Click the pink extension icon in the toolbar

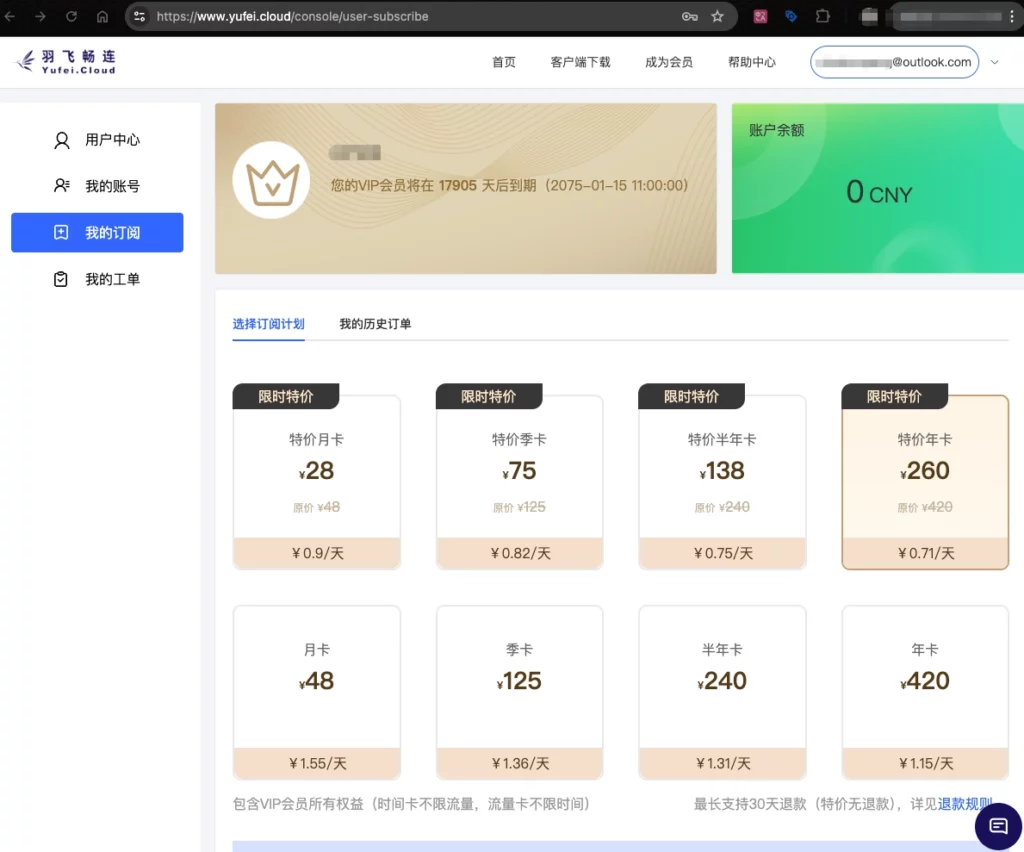point(760,16)
